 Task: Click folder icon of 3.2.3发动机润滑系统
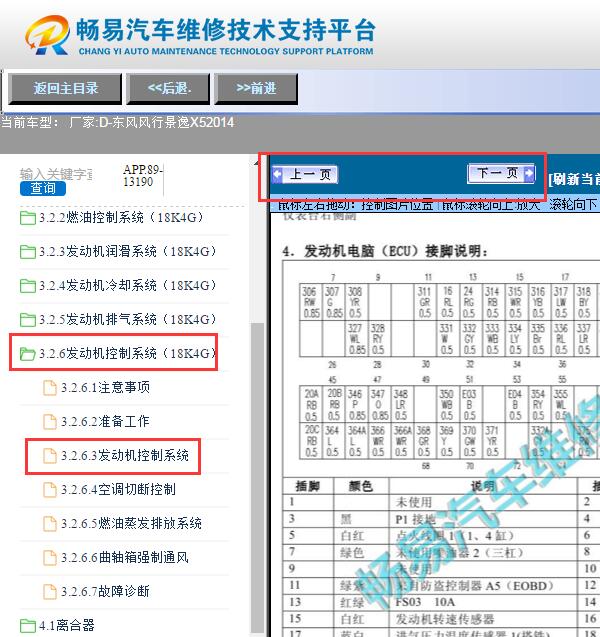pyautogui.click(x=28, y=252)
